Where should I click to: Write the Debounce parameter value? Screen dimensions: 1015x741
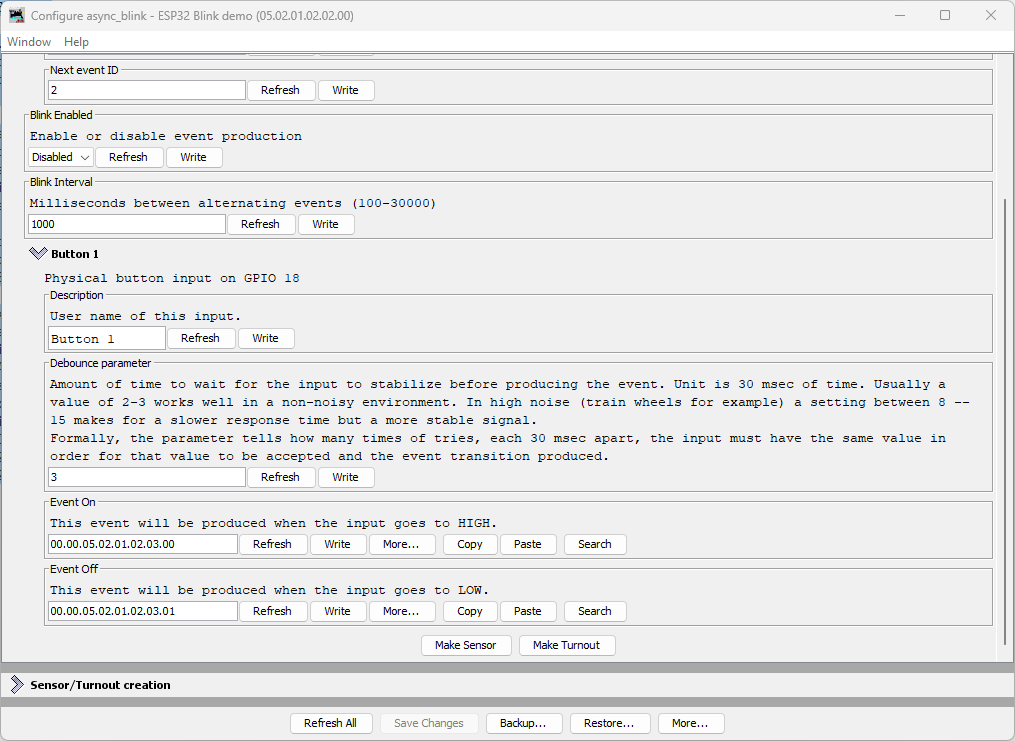click(x=346, y=477)
